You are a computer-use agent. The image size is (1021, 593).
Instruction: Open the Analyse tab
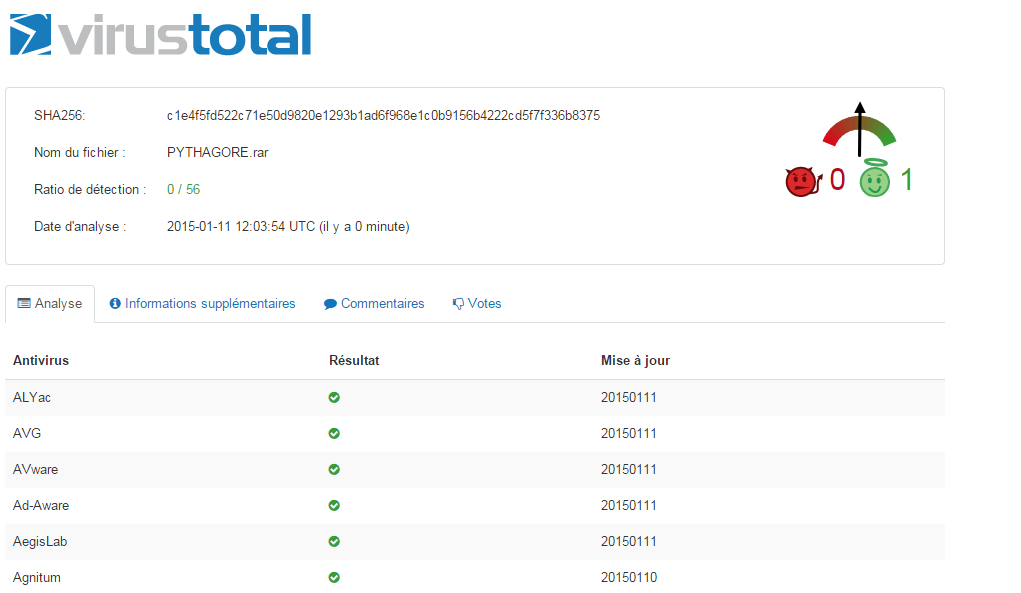pyautogui.click(x=50, y=303)
